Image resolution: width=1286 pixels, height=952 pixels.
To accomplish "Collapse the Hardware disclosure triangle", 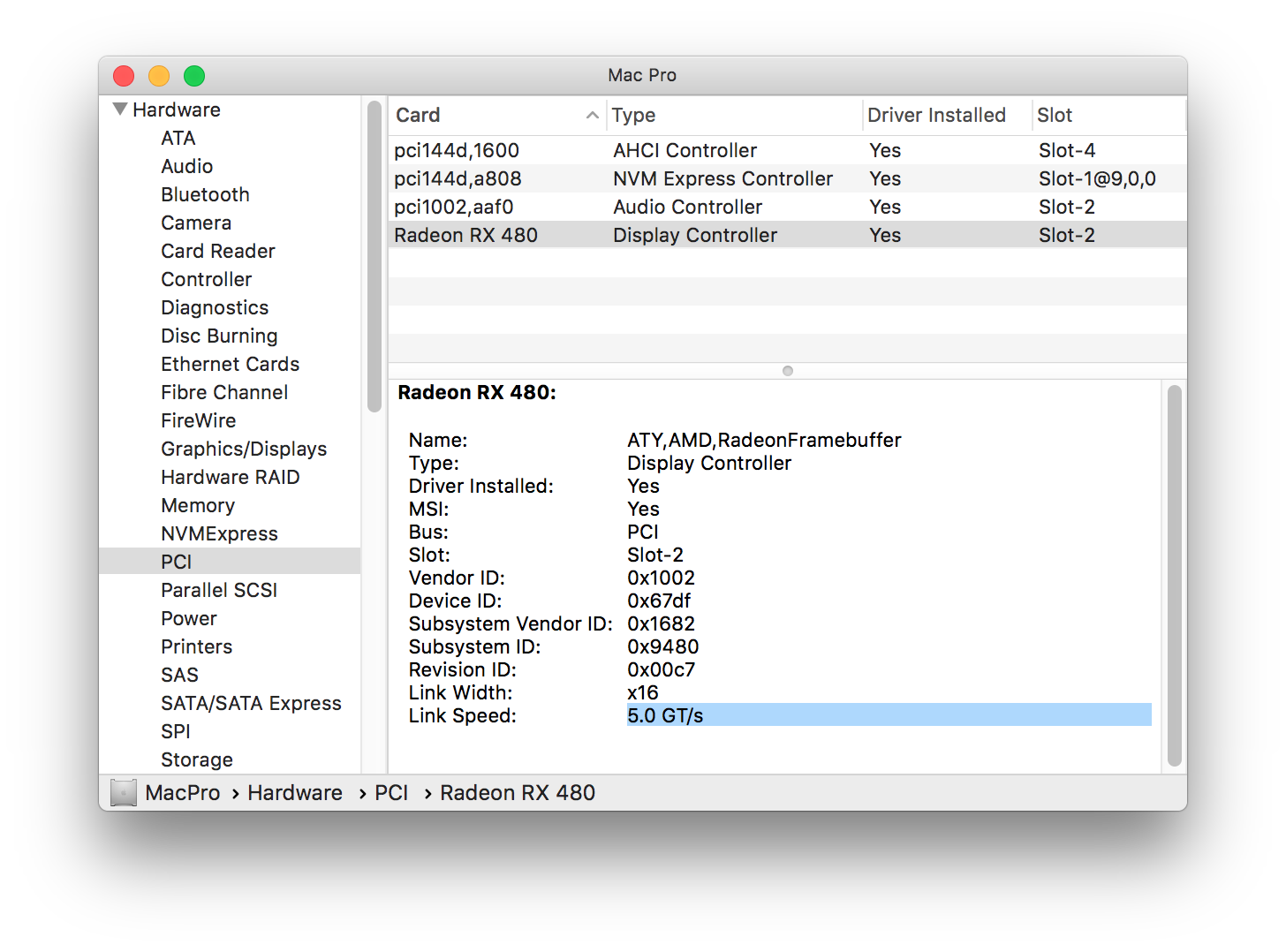I will click(120, 110).
